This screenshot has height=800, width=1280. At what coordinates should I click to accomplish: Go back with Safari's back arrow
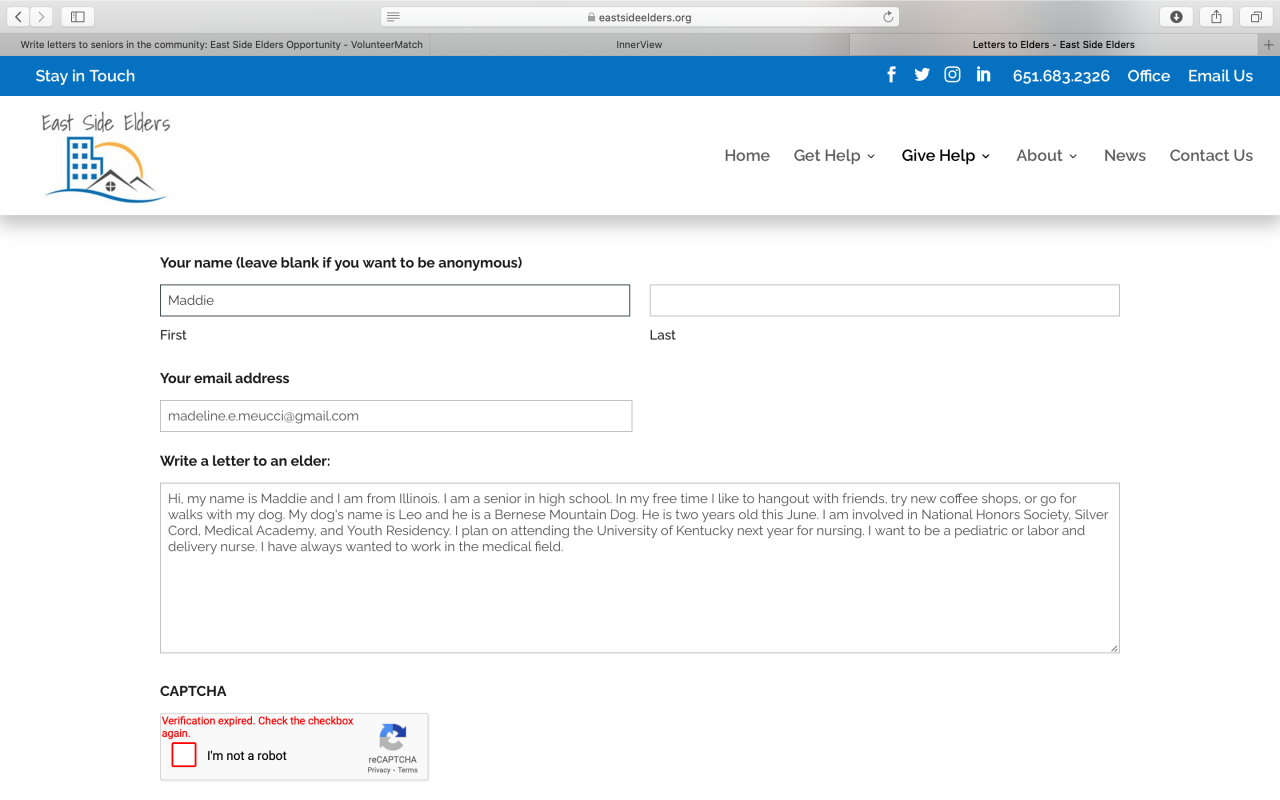coord(18,17)
